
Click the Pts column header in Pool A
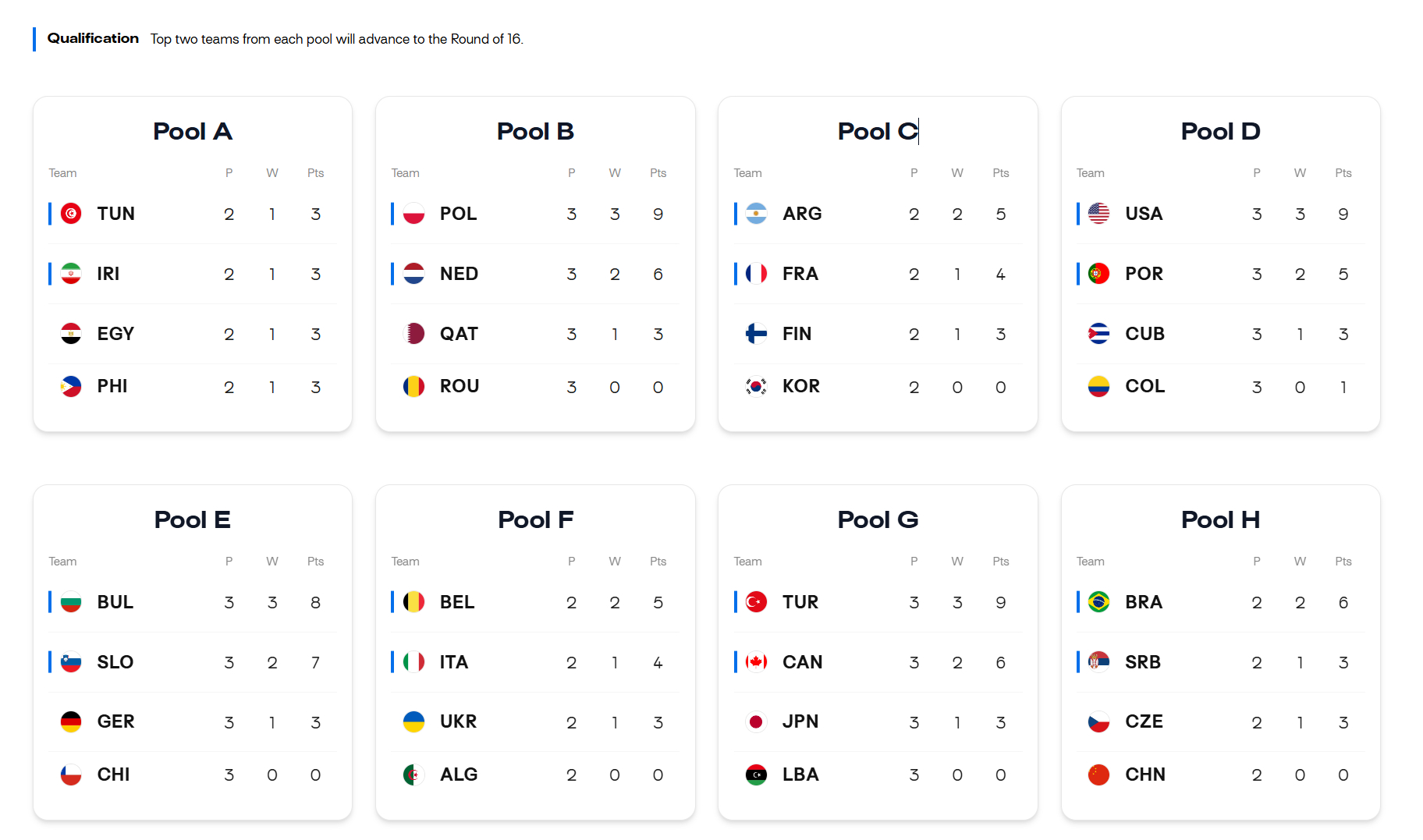[315, 173]
